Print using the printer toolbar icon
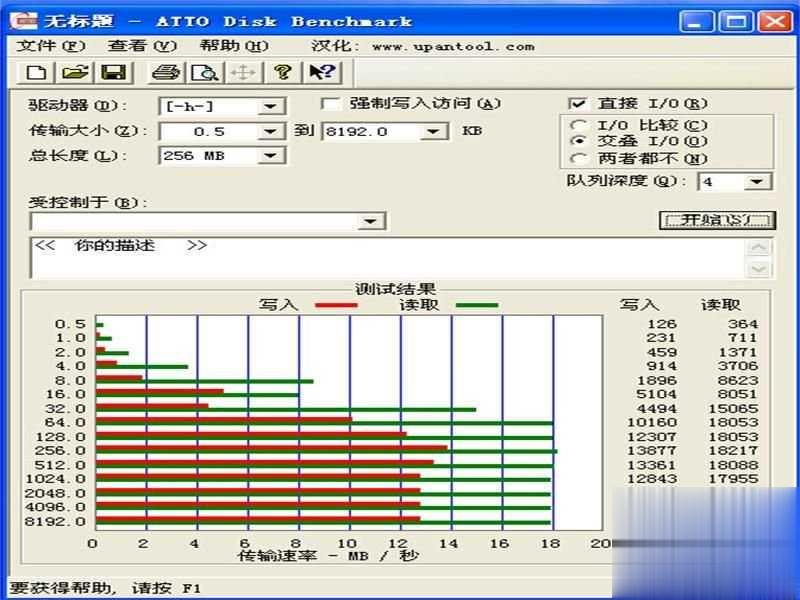 pyautogui.click(x=166, y=72)
